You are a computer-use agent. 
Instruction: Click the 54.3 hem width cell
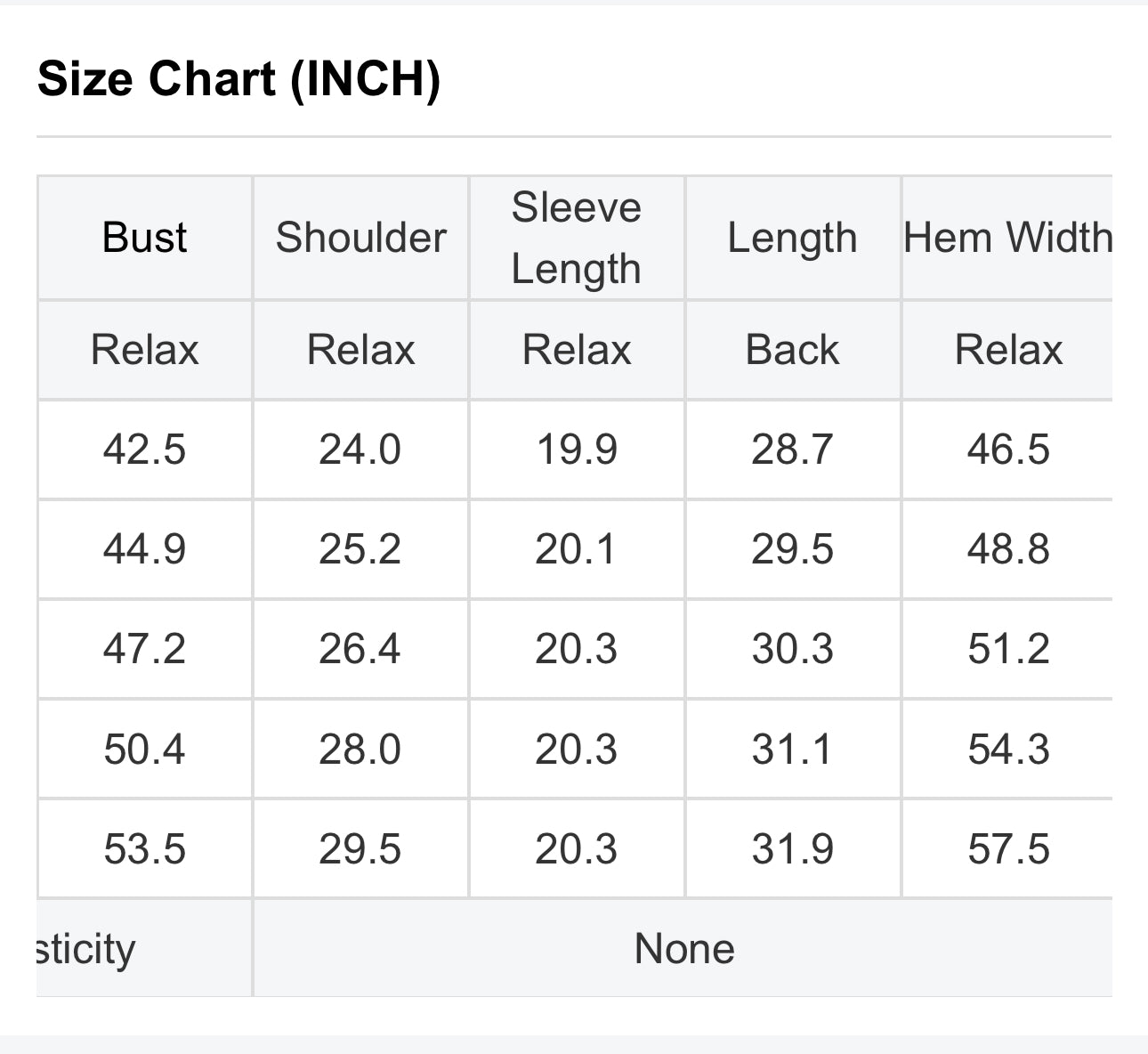1007,749
